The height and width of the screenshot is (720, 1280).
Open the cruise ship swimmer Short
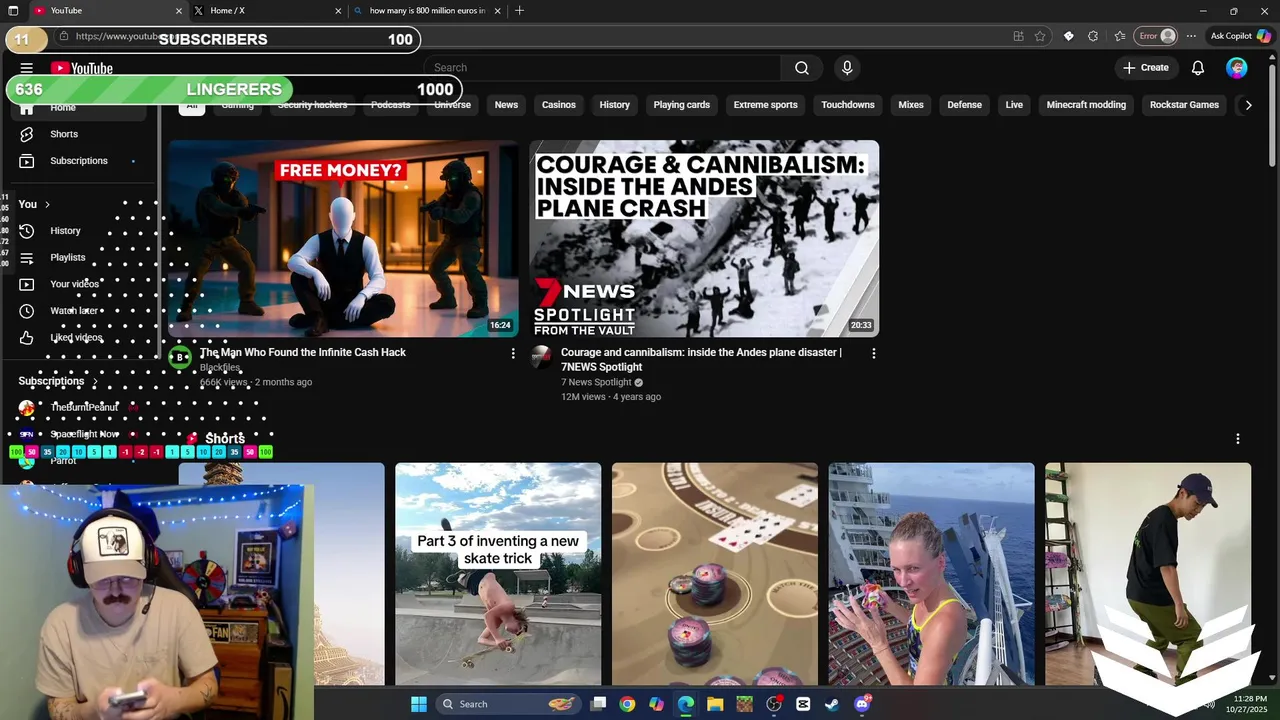click(x=931, y=574)
